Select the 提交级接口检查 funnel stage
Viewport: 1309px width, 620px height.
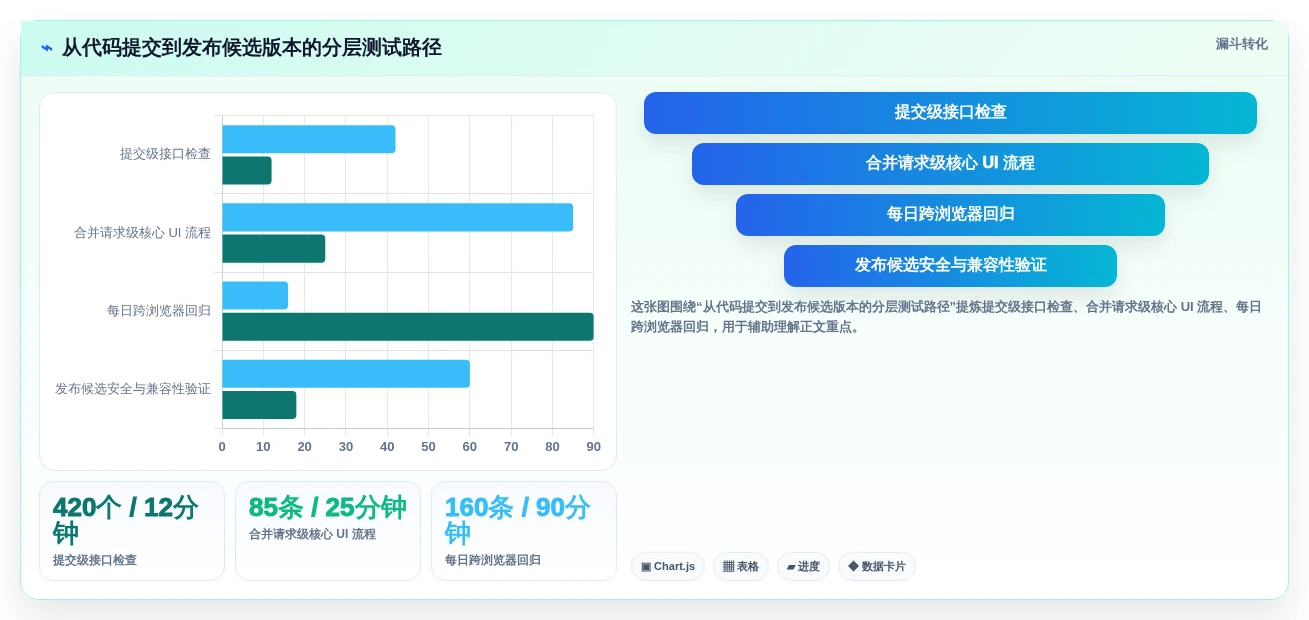(x=950, y=113)
